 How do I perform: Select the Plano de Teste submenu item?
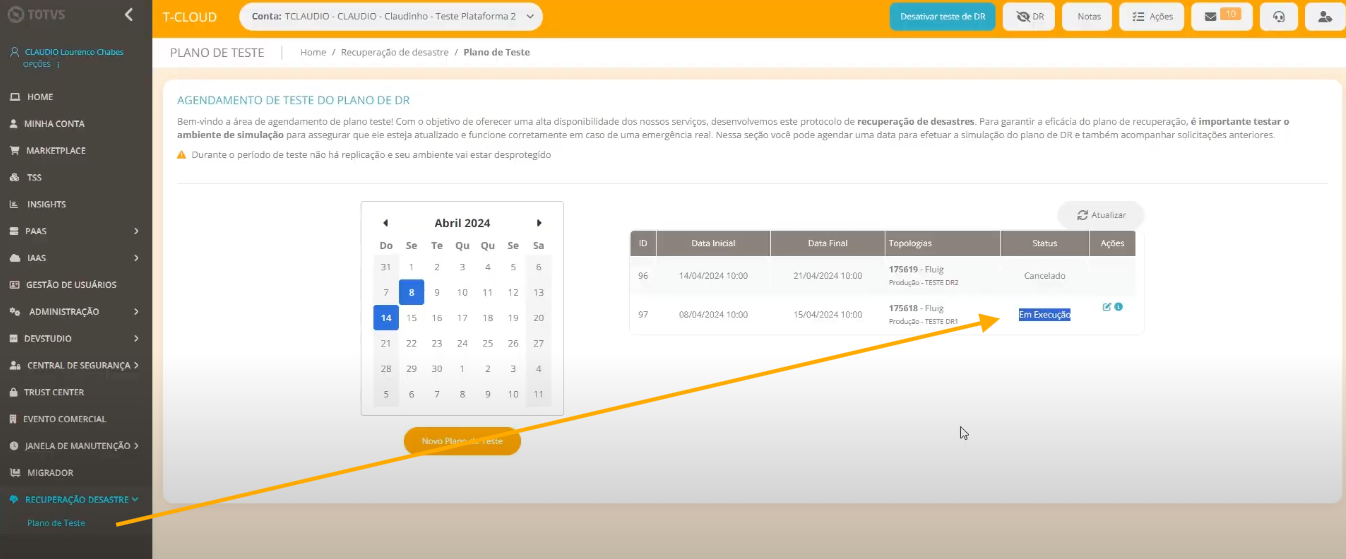click(x=56, y=523)
